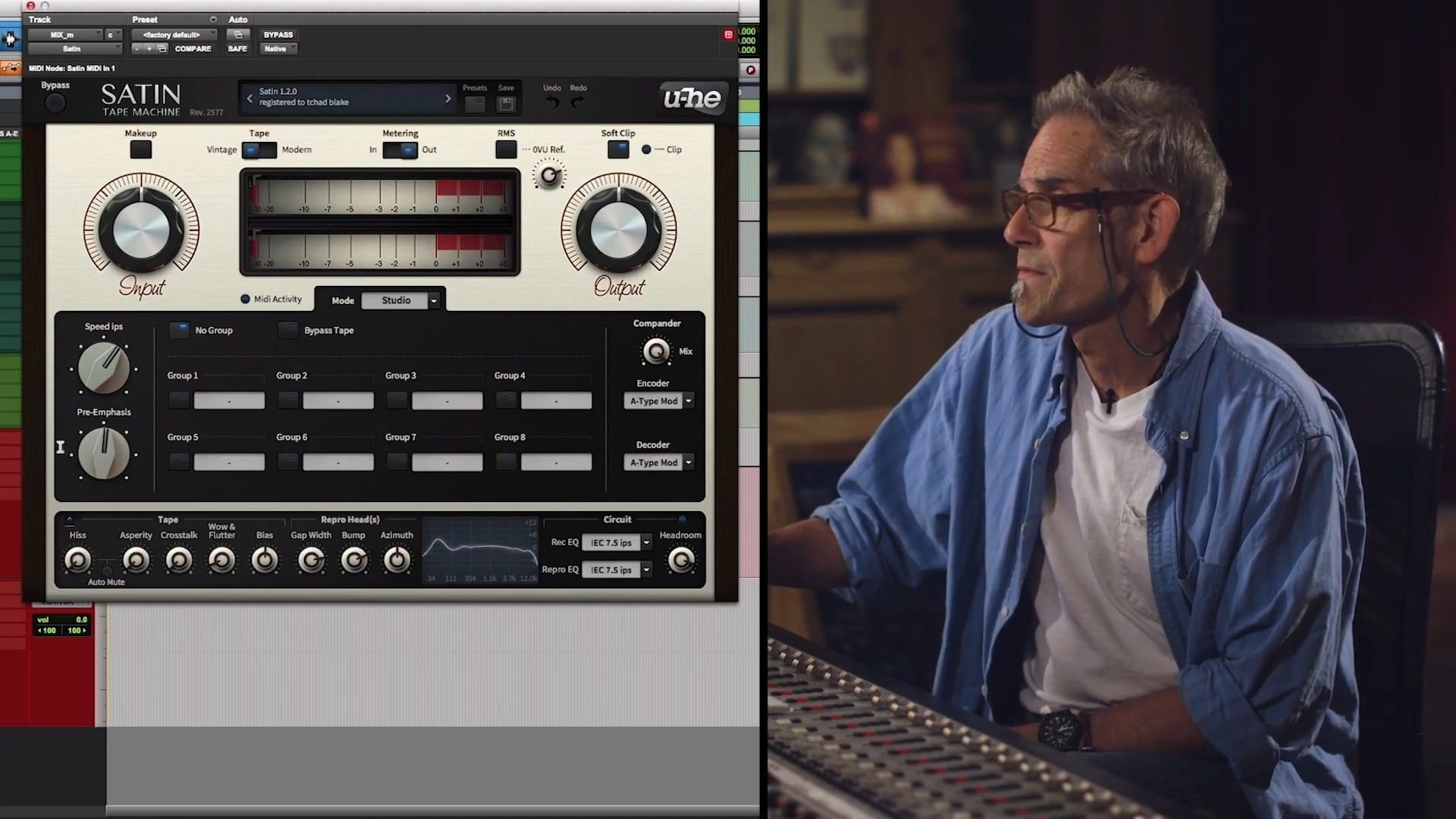Click the Pre-Emphasis knob
1456x819 pixels.
(x=104, y=453)
